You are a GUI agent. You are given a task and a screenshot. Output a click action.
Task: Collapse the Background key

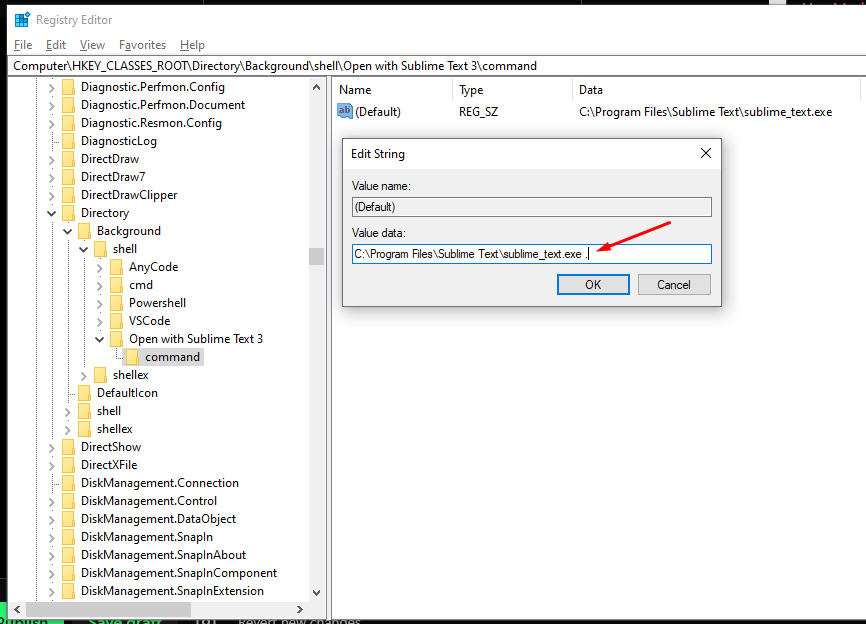click(x=67, y=231)
